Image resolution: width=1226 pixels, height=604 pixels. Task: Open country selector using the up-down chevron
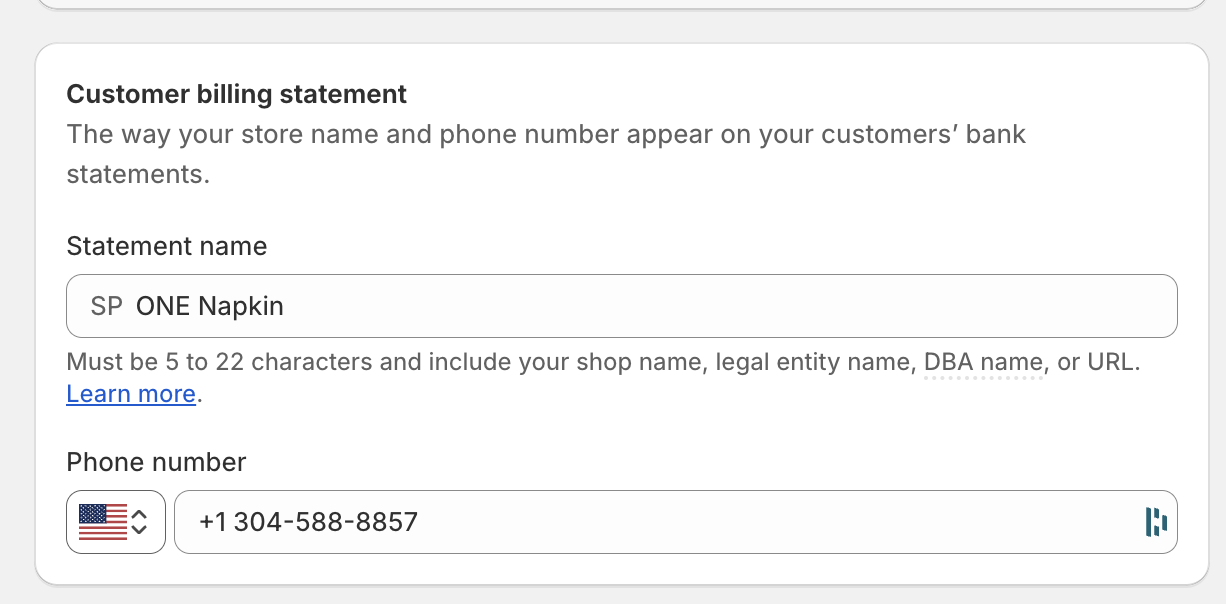pos(140,522)
